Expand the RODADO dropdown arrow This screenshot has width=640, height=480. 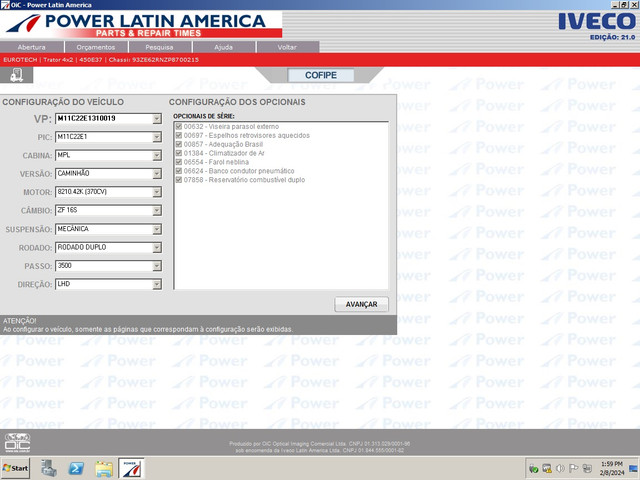coord(157,248)
